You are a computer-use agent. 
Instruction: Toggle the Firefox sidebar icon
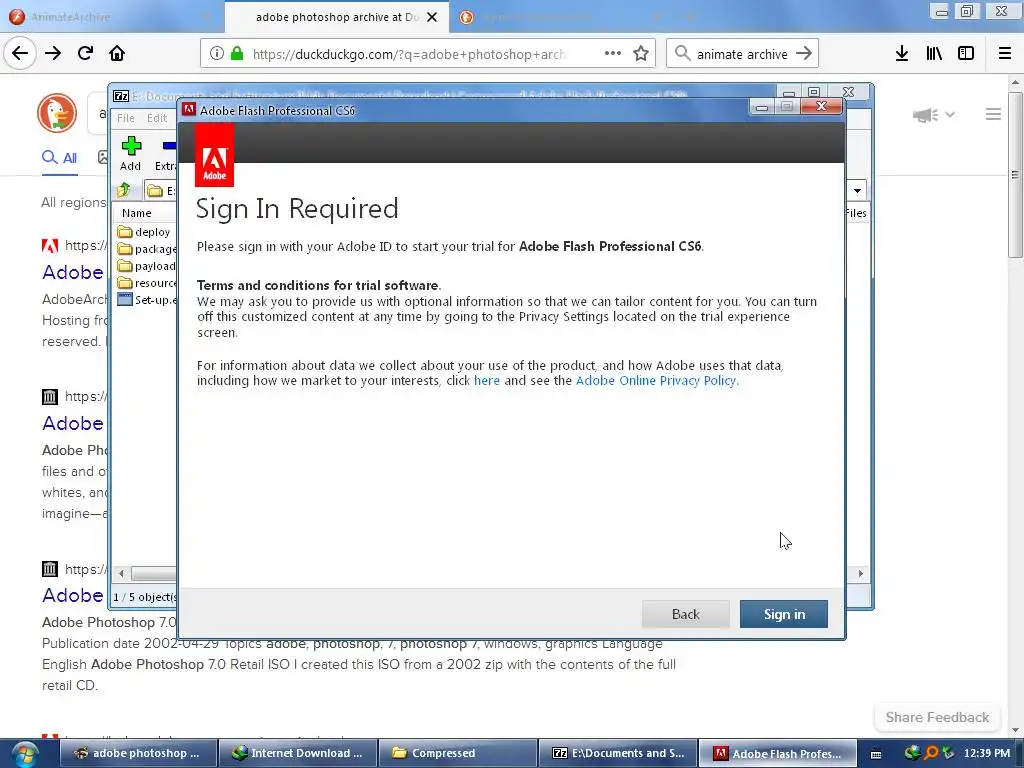(966, 54)
